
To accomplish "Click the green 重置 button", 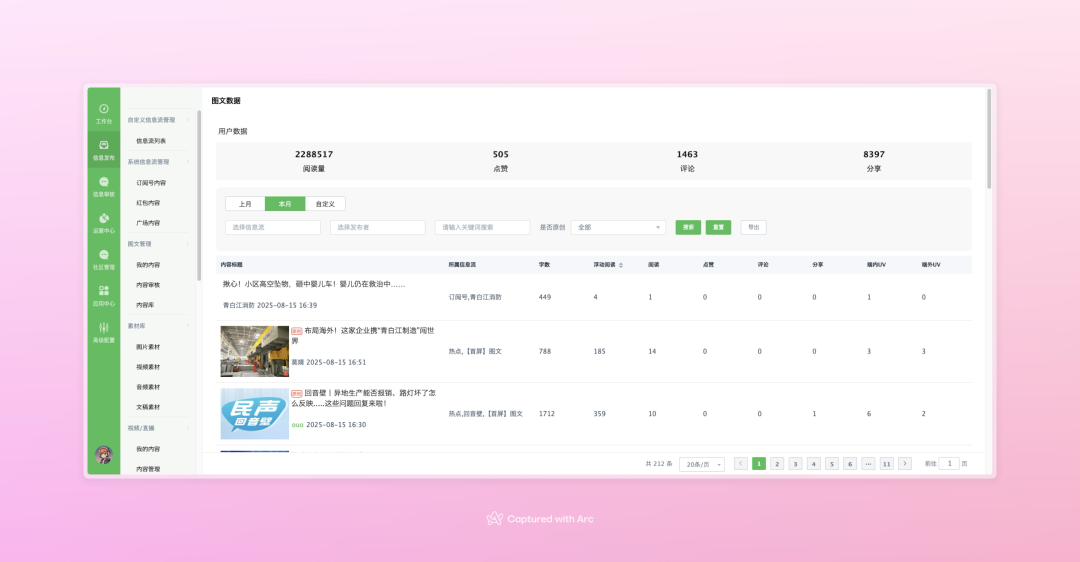I will click(718, 227).
